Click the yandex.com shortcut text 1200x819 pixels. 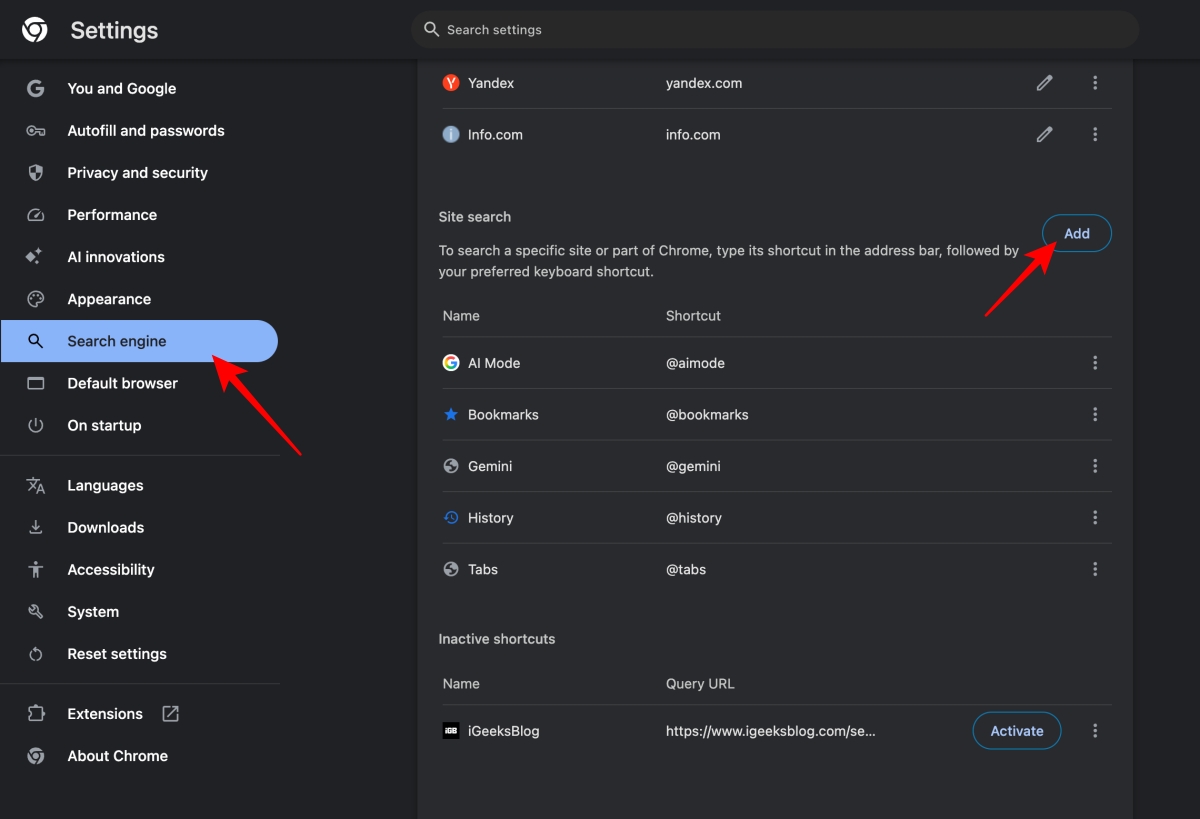click(x=704, y=83)
